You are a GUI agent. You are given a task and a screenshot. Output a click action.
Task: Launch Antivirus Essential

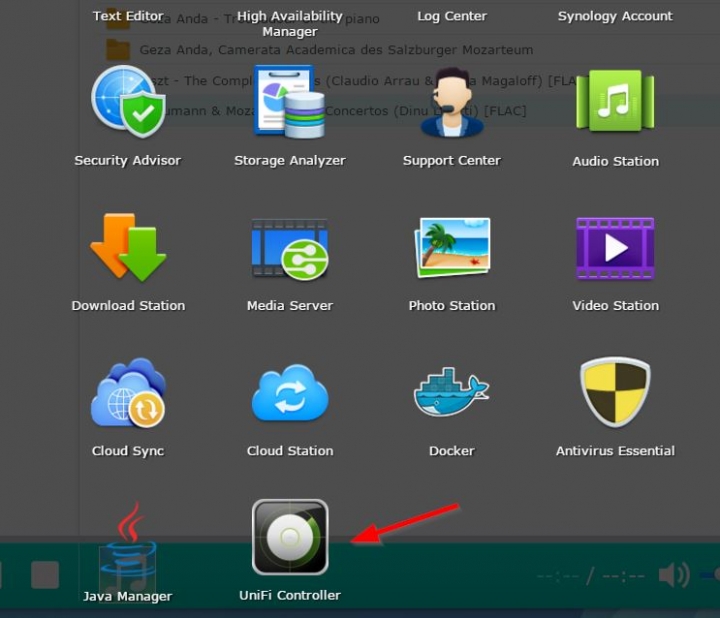[x=615, y=392]
